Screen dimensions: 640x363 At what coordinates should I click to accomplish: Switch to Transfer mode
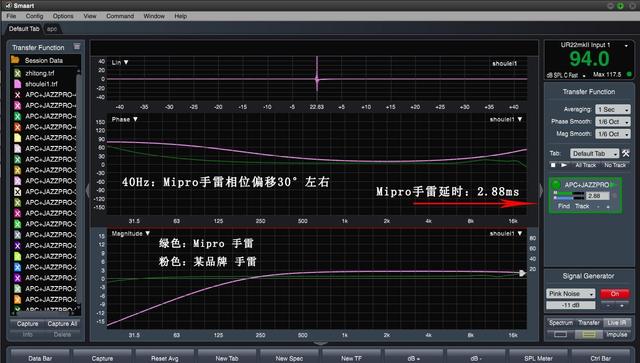(x=589, y=323)
